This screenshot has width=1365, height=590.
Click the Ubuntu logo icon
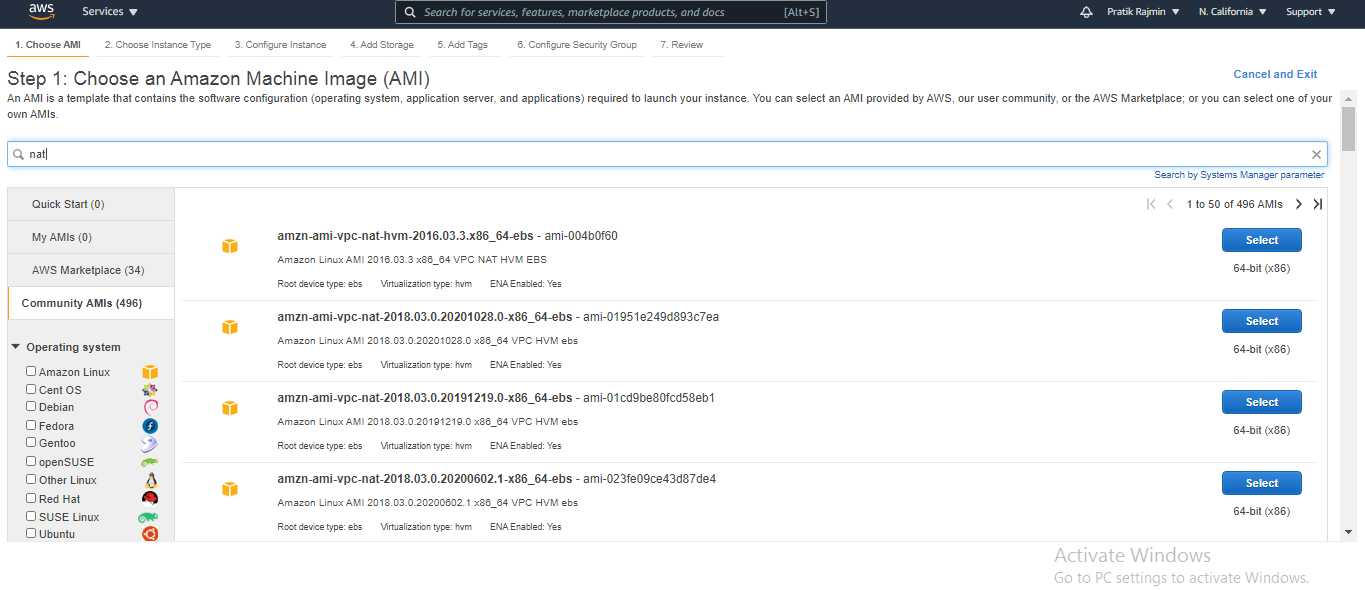click(x=150, y=534)
